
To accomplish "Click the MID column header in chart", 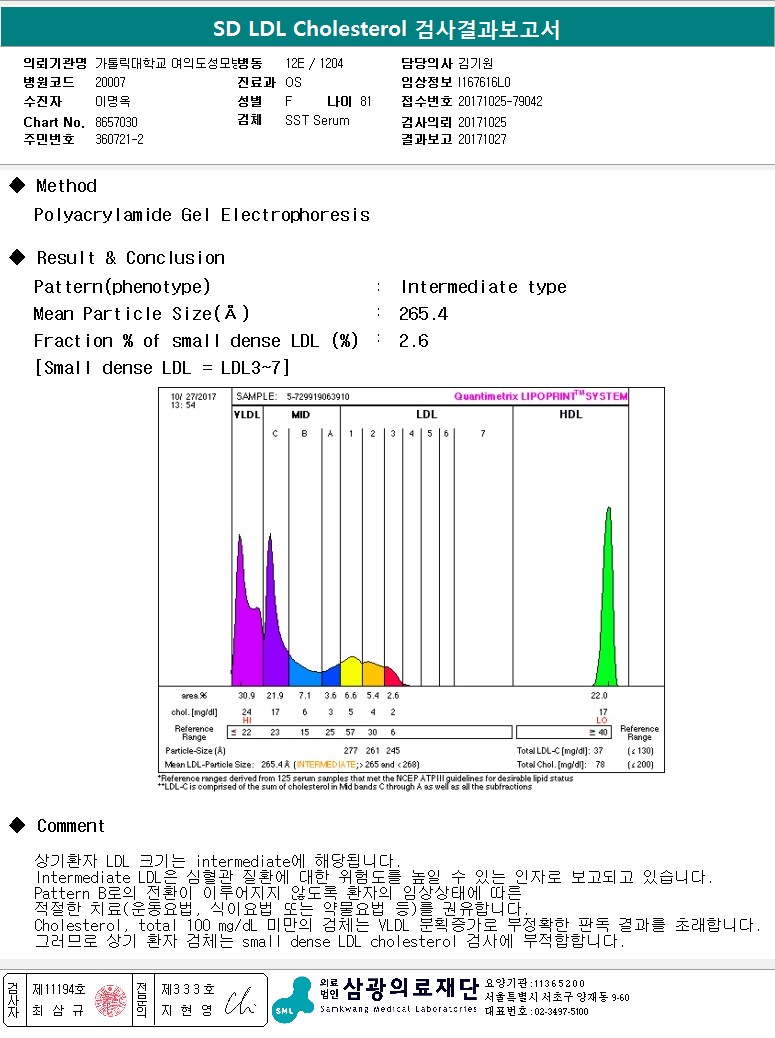I will (300, 414).
